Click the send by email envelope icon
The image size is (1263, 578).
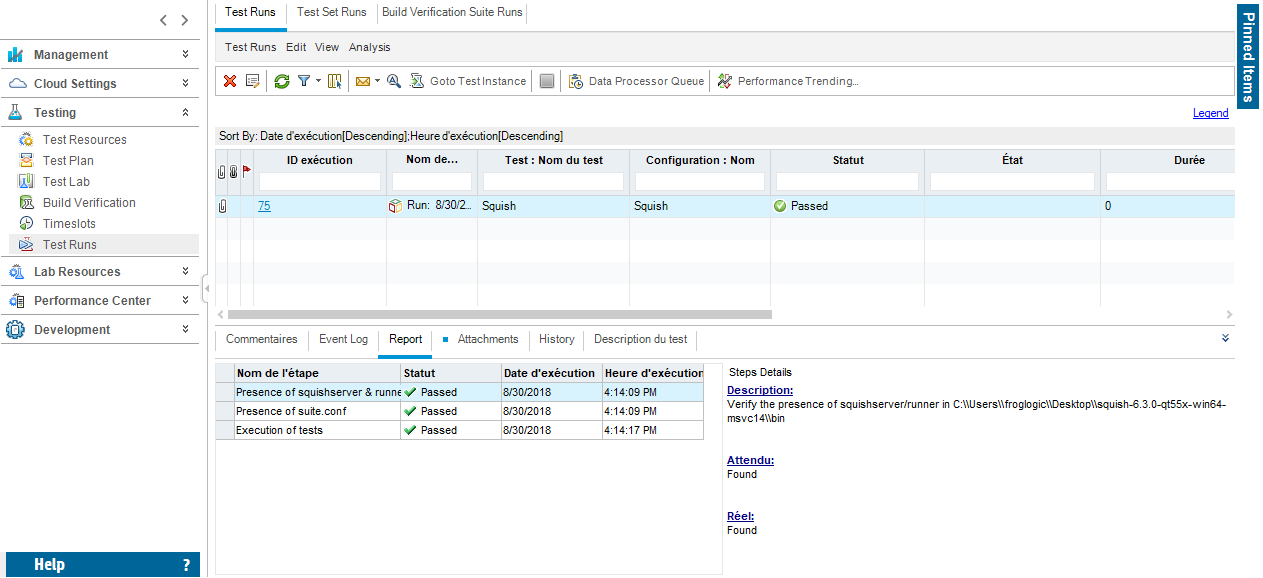(363, 81)
